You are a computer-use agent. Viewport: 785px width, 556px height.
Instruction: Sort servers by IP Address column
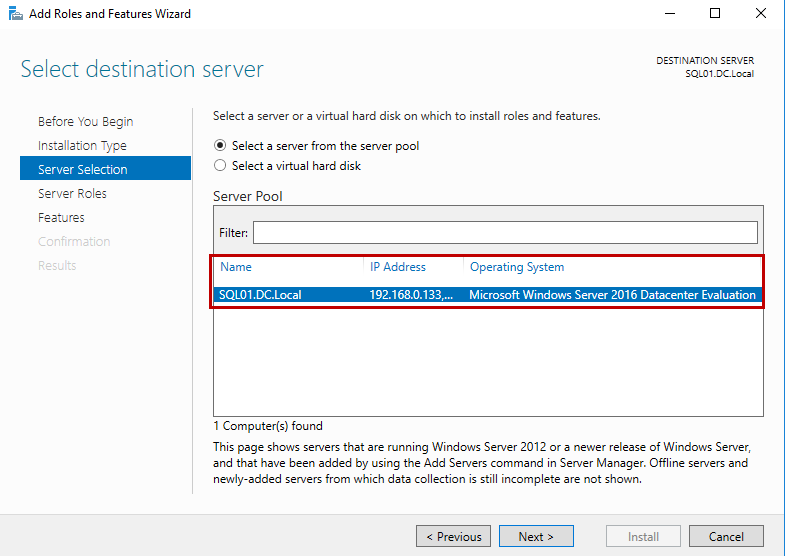pos(398,267)
